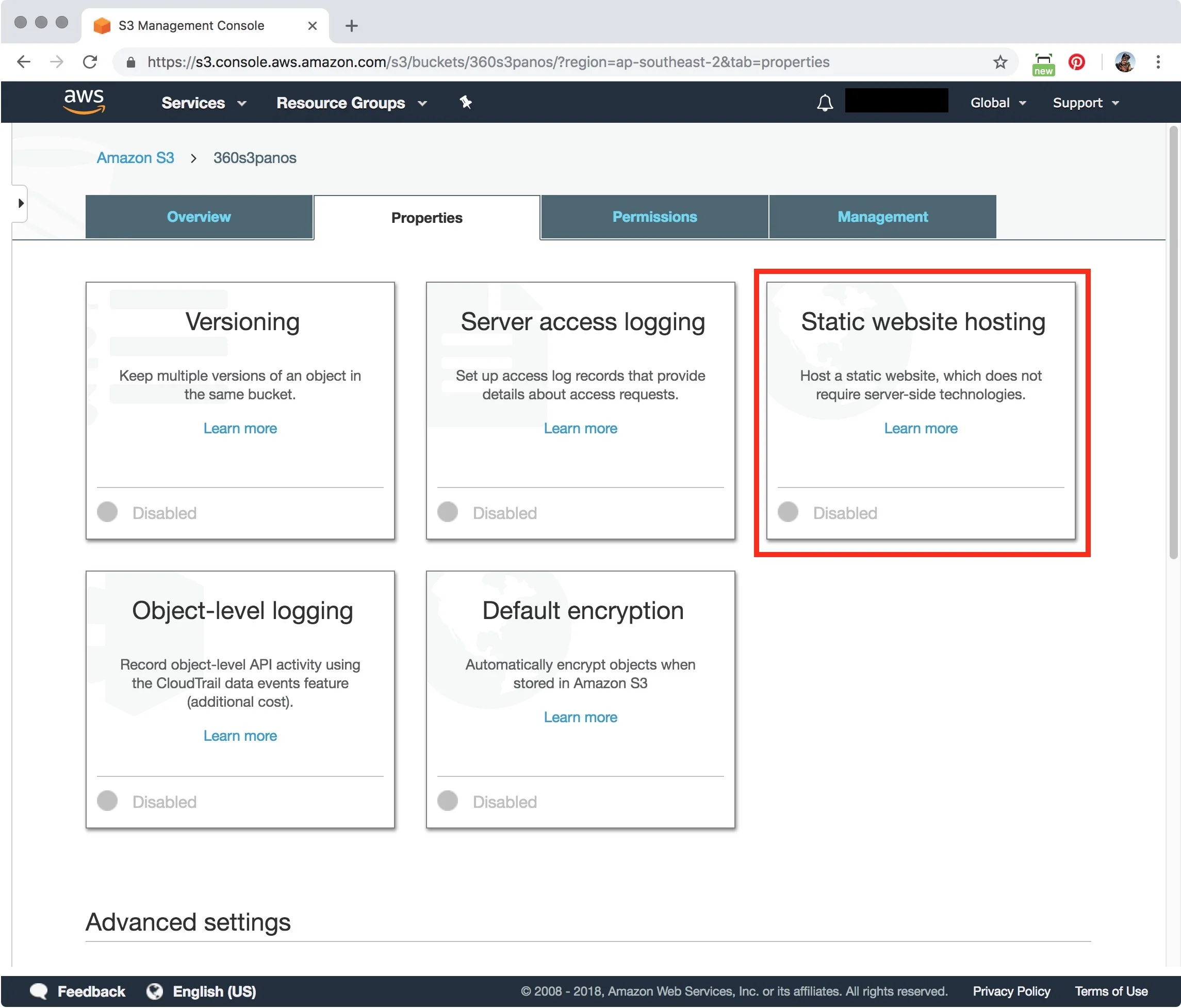
Task: Go back to previous page
Action: (x=23, y=61)
